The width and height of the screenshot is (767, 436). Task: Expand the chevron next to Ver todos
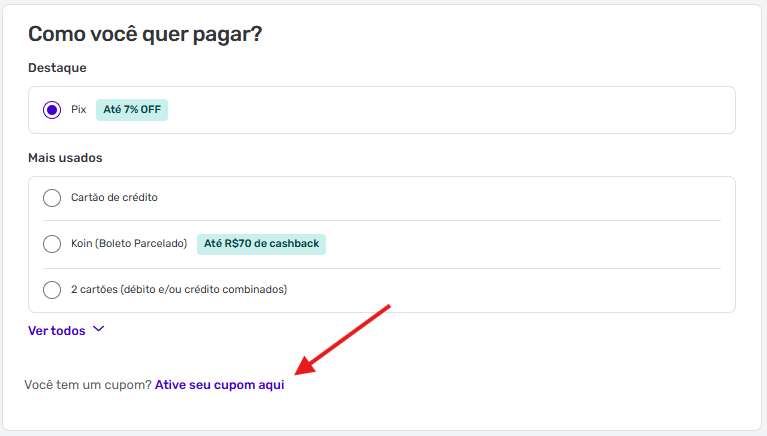[98, 329]
